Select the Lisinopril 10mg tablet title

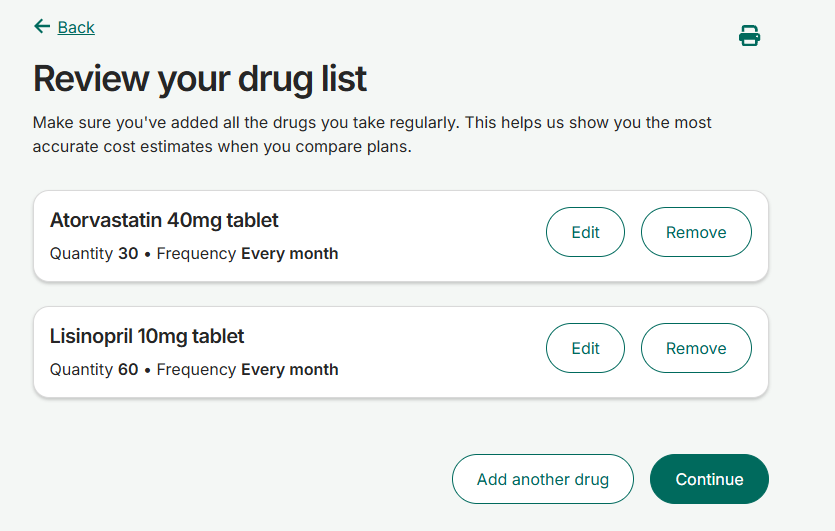click(x=147, y=337)
